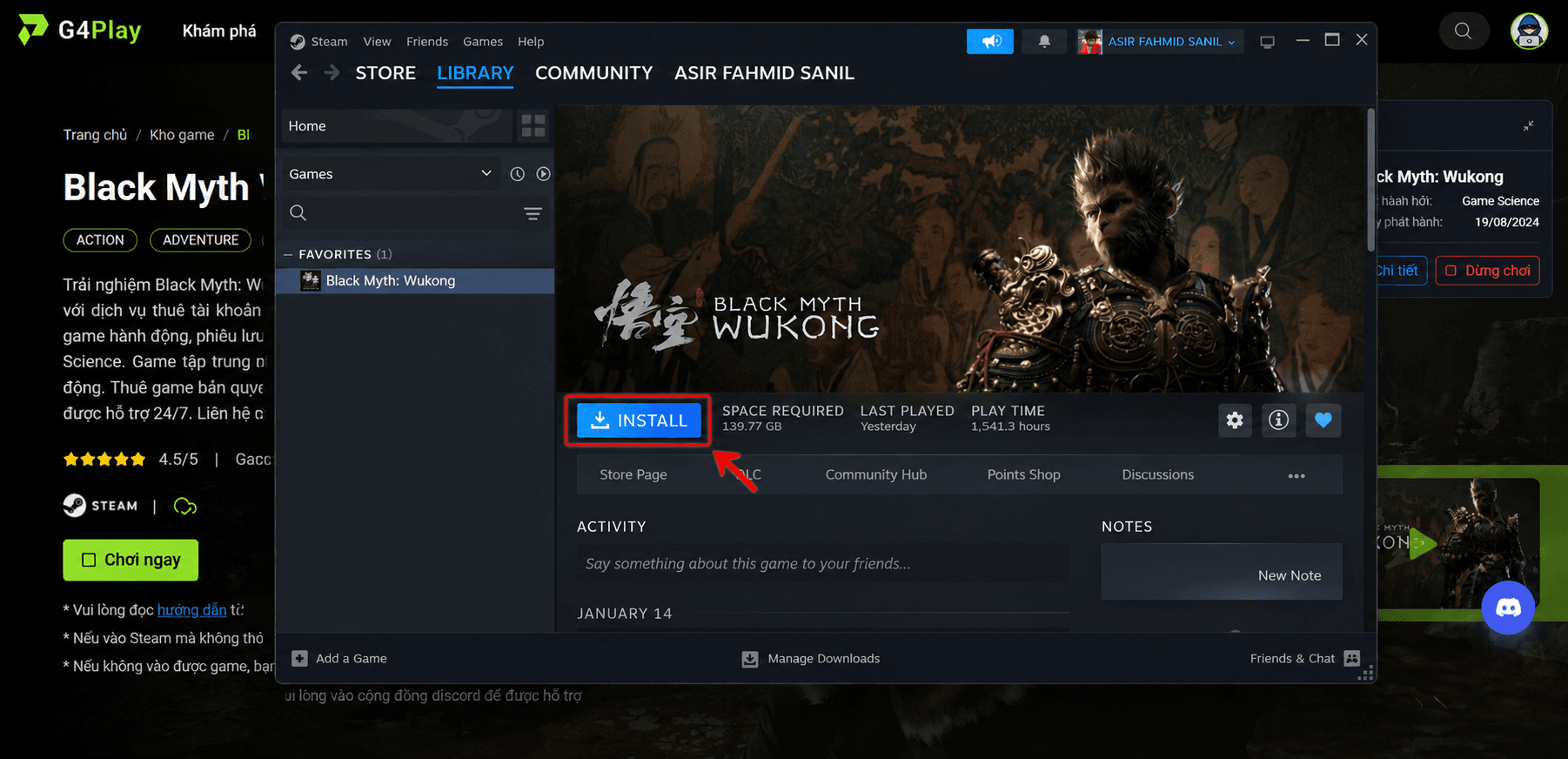Enter Steam Big Picture mode icon
The height and width of the screenshot is (759, 1568).
pyautogui.click(x=1267, y=42)
